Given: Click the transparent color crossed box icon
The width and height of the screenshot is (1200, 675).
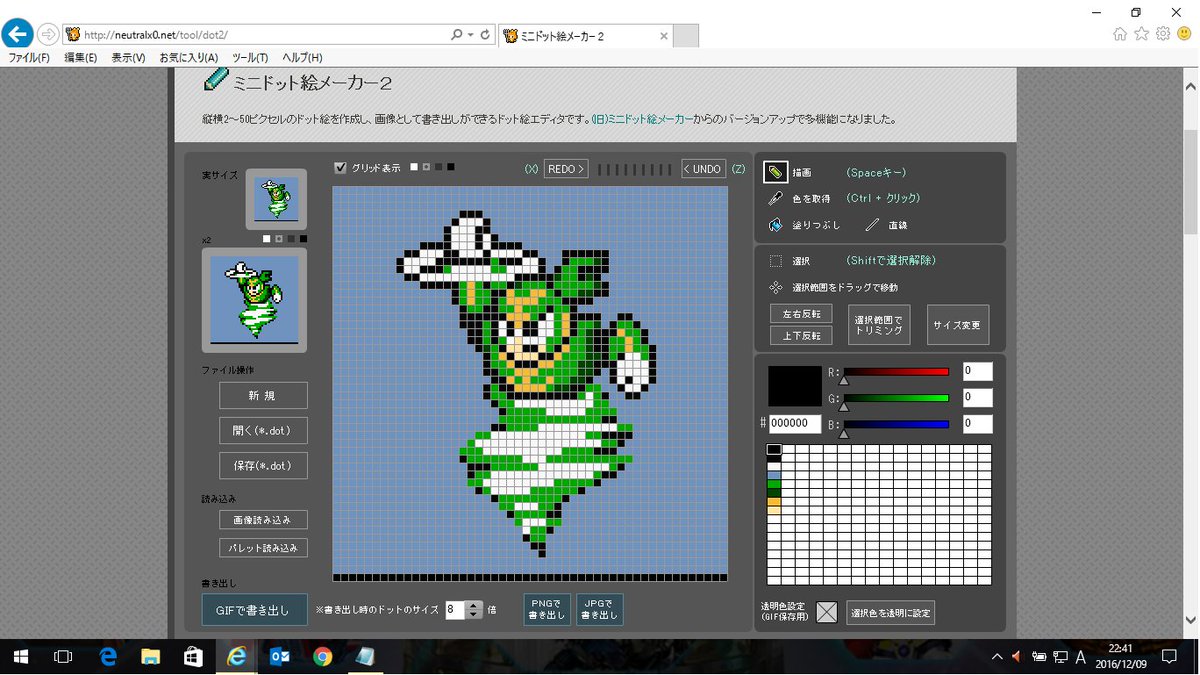Looking at the screenshot, I should pos(826,612).
